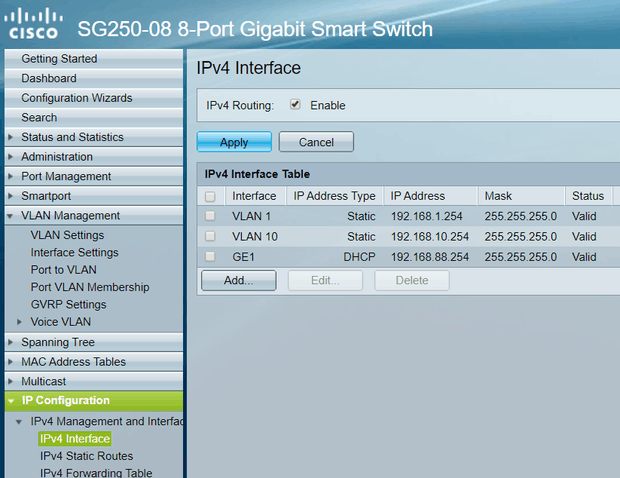Click the DHCP address type cell
The image size is (620, 478).
tap(359, 257)
